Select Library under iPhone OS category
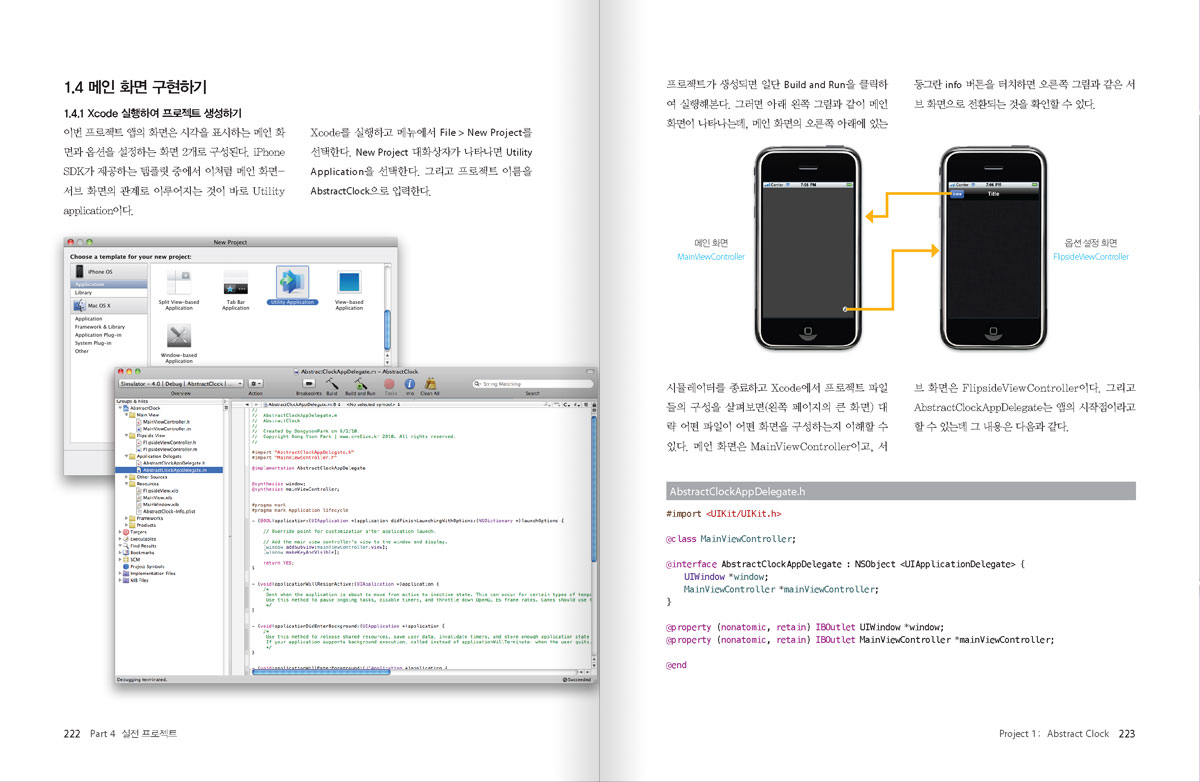The height and width of the screenshot is (782, 1200). point(83,292)
